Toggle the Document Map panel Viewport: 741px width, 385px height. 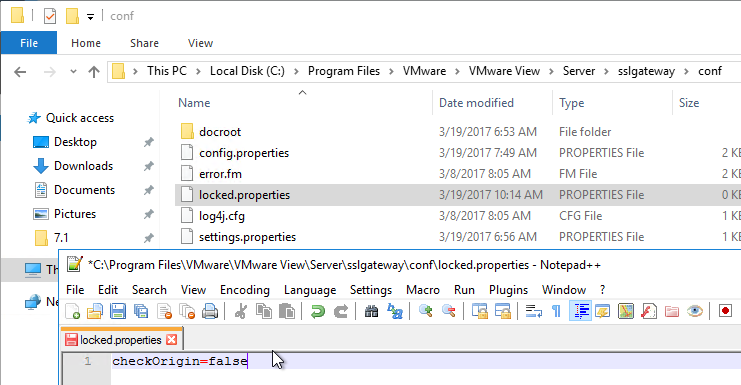point(626,311)
